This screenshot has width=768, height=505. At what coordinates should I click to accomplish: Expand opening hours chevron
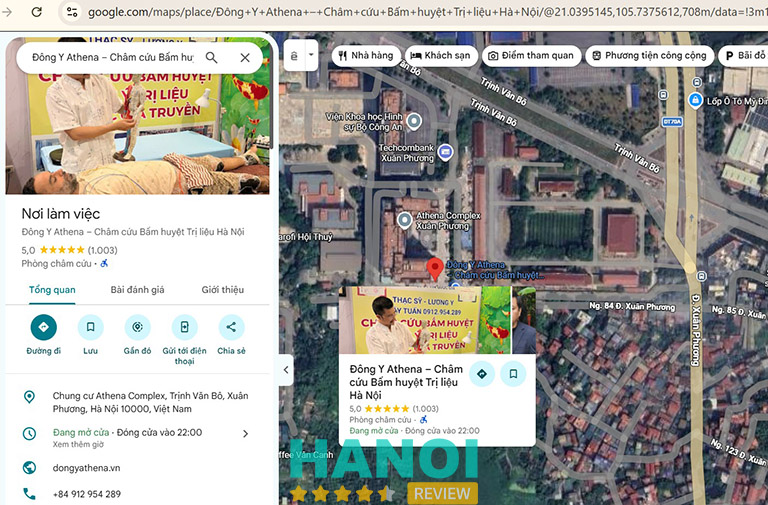[x=245, y=433]
